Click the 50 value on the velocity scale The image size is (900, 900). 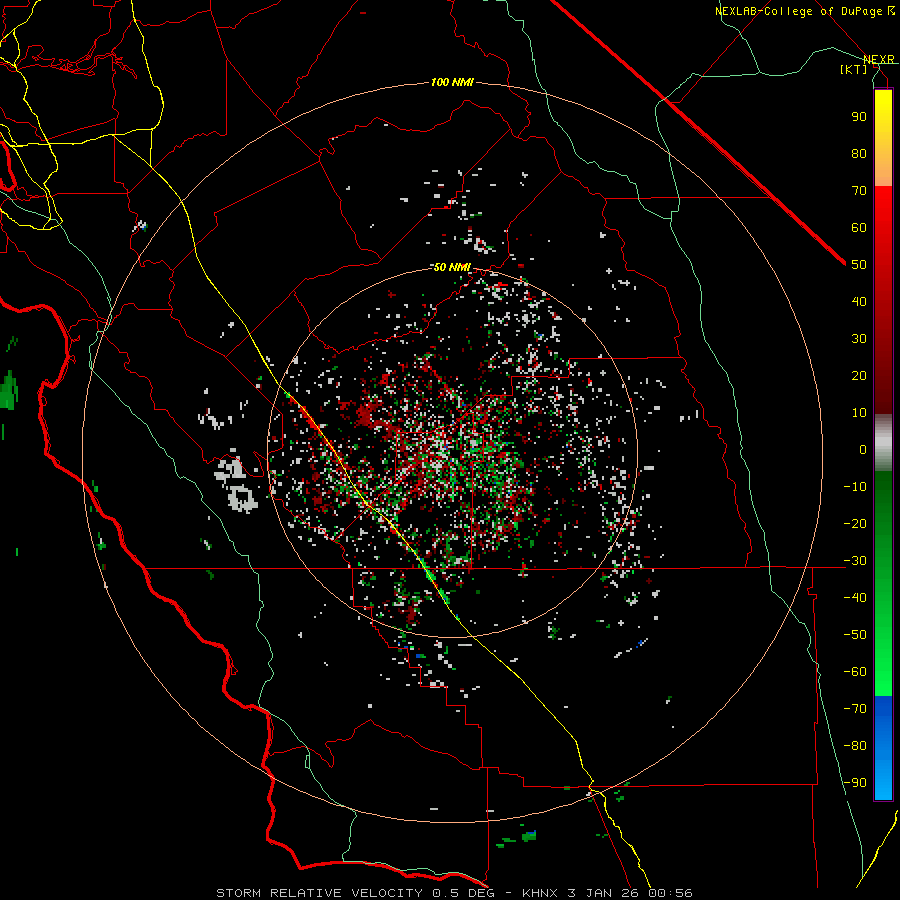coord(859,265)
